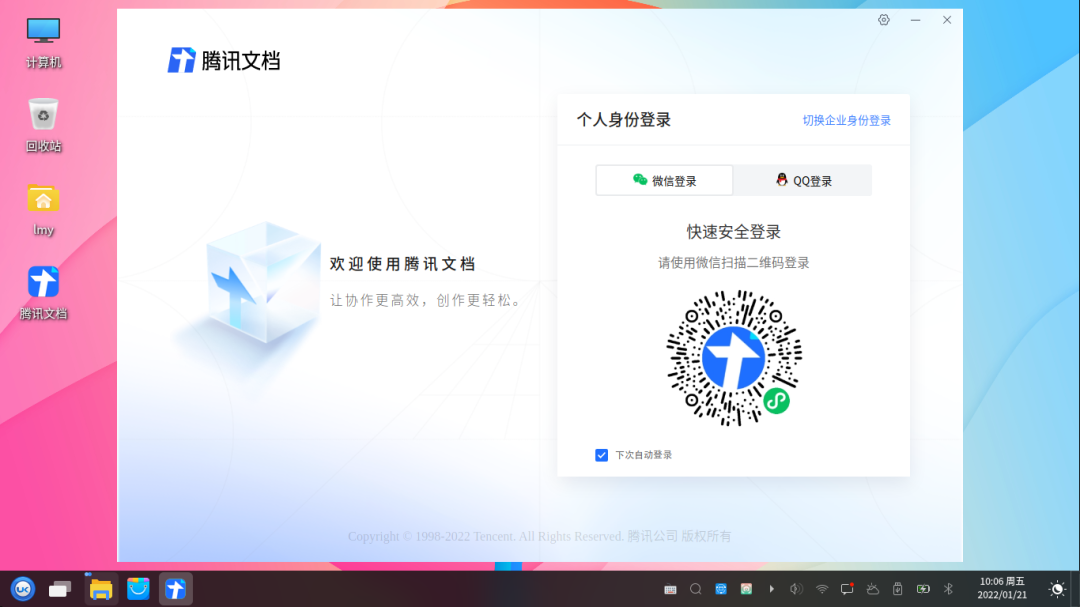1080x607 pixels.
Task: Switch to QQ登录 tab
Action: [x=803, y=181]
